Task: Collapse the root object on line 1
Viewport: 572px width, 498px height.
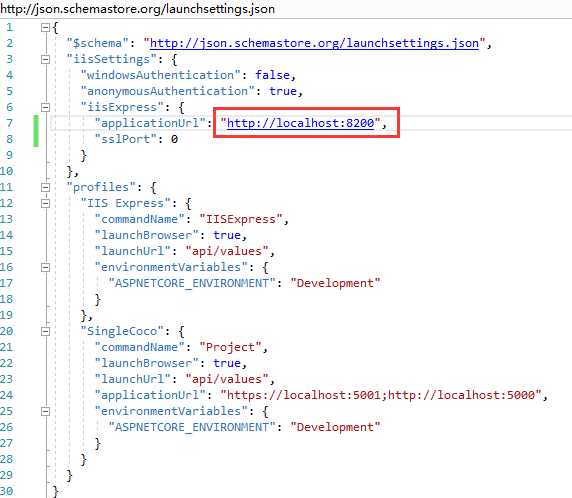Action: (x=45, y=27)
